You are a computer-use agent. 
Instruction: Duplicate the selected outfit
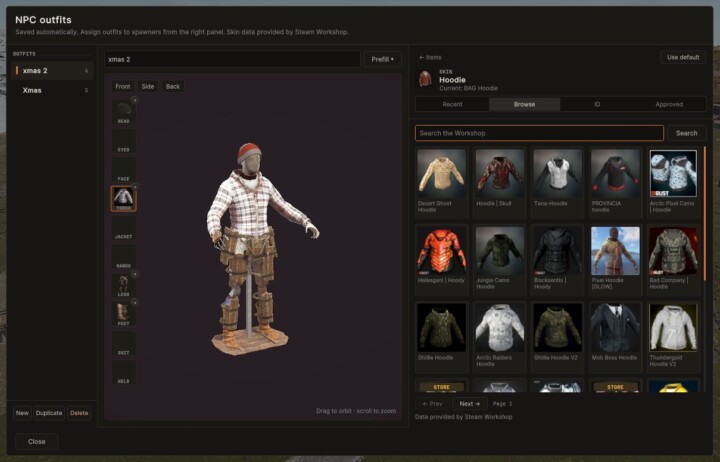(x=49, y=413)
